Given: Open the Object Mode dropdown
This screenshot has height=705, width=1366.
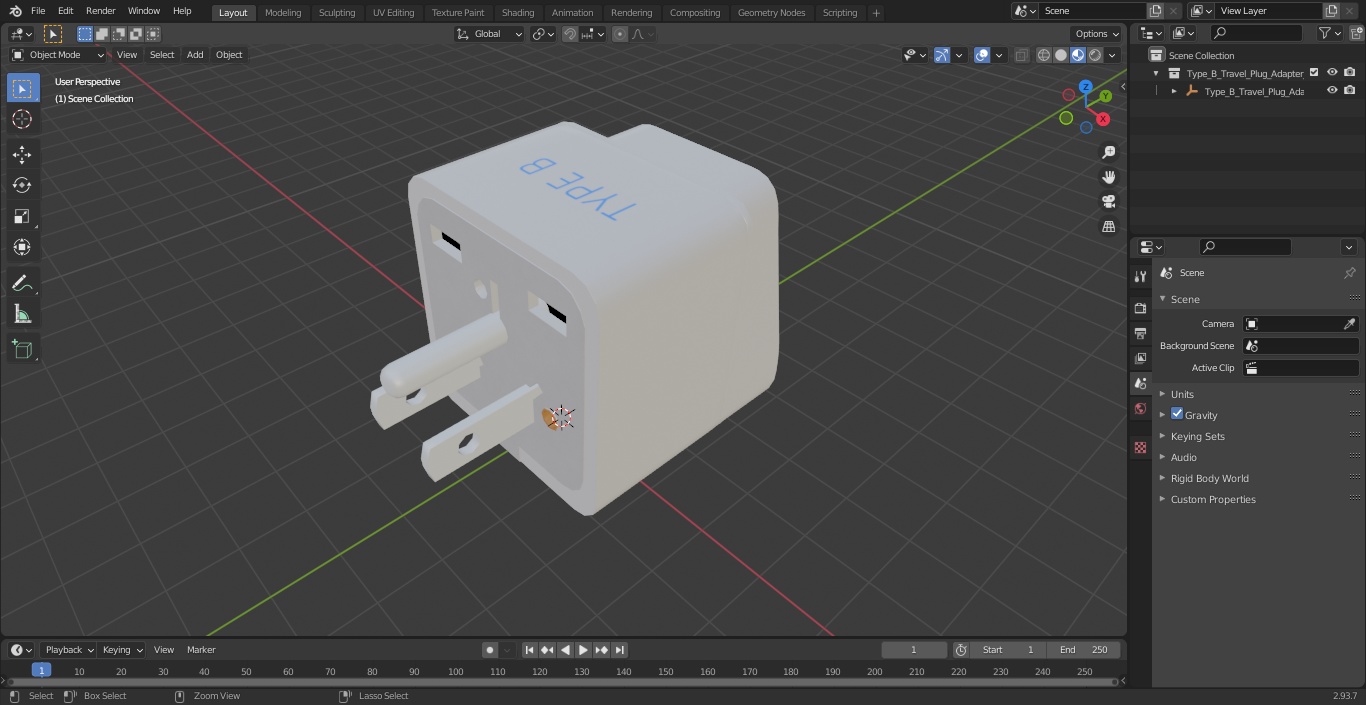Looking at the screenshot, I should pos(57,55).
